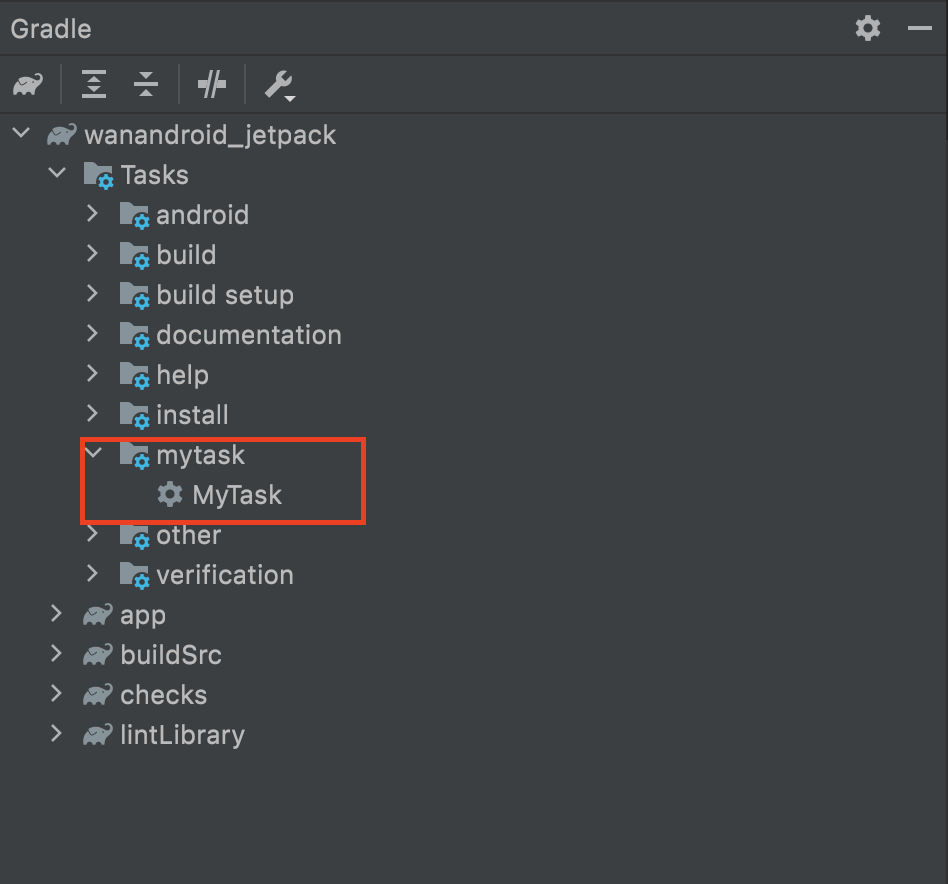
Task: Select the build setup task group
Action: [225, 295]
